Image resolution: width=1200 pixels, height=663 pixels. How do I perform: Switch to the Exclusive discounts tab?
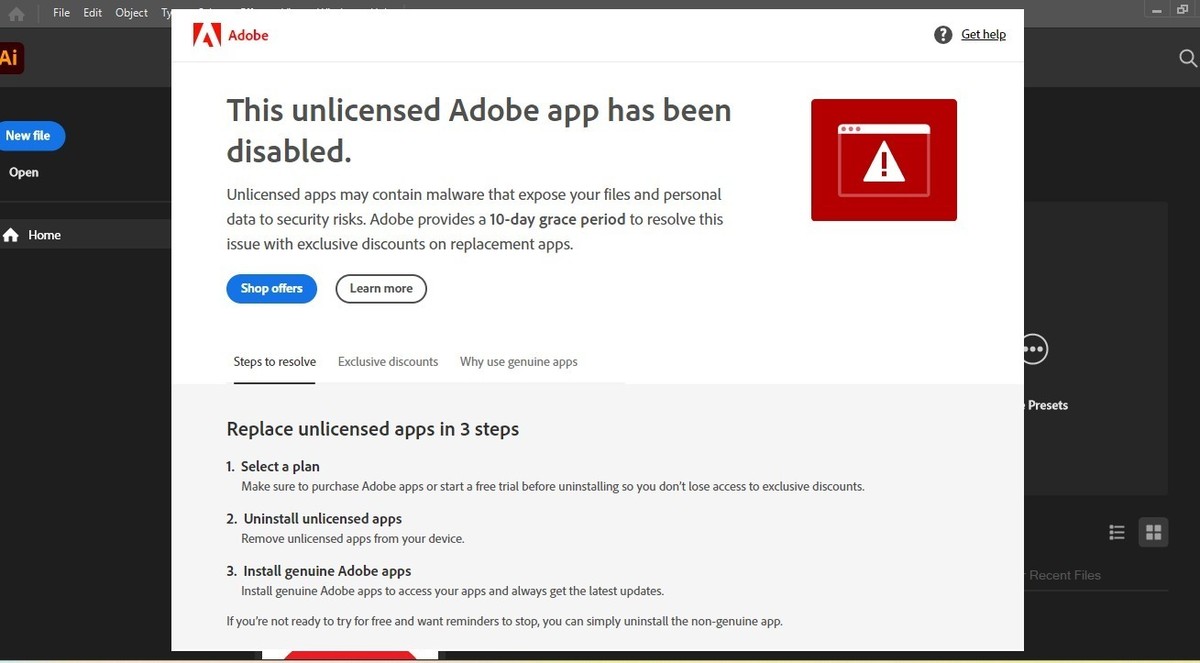[x=388, y=362]
